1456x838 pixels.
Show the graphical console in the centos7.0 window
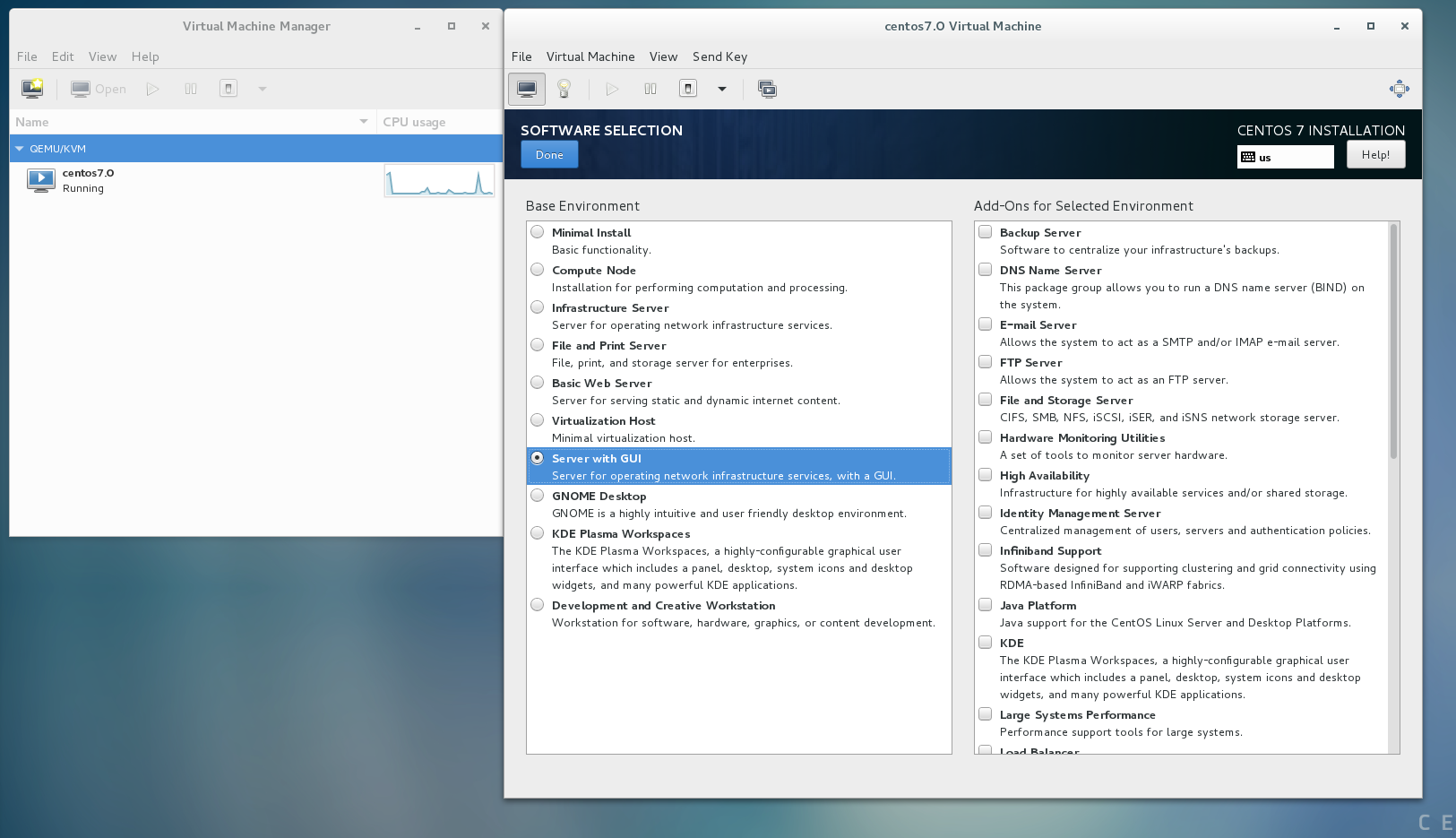527,89
